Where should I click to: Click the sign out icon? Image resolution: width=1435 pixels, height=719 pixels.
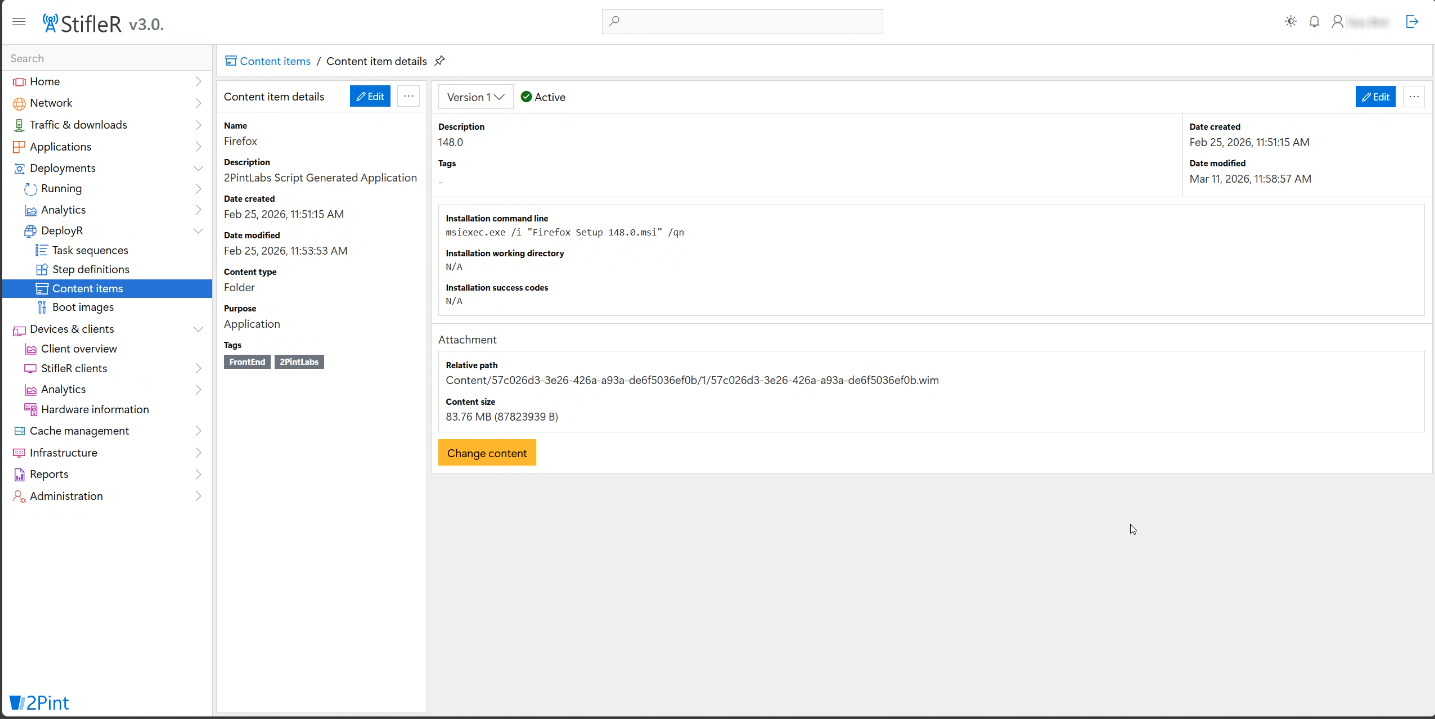click(x=1412, y=21)
